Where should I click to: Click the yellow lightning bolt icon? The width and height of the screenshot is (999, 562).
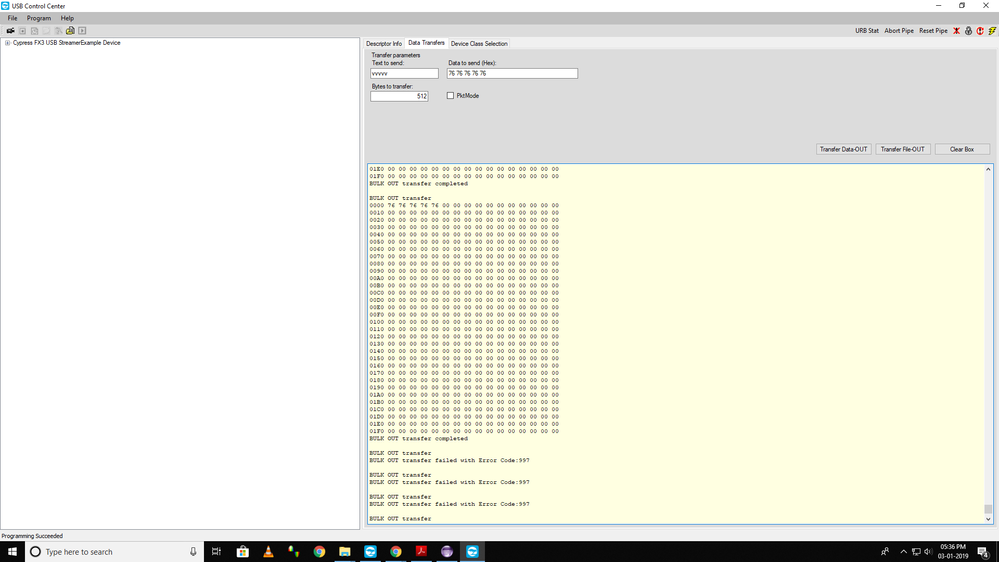[992, 31]
